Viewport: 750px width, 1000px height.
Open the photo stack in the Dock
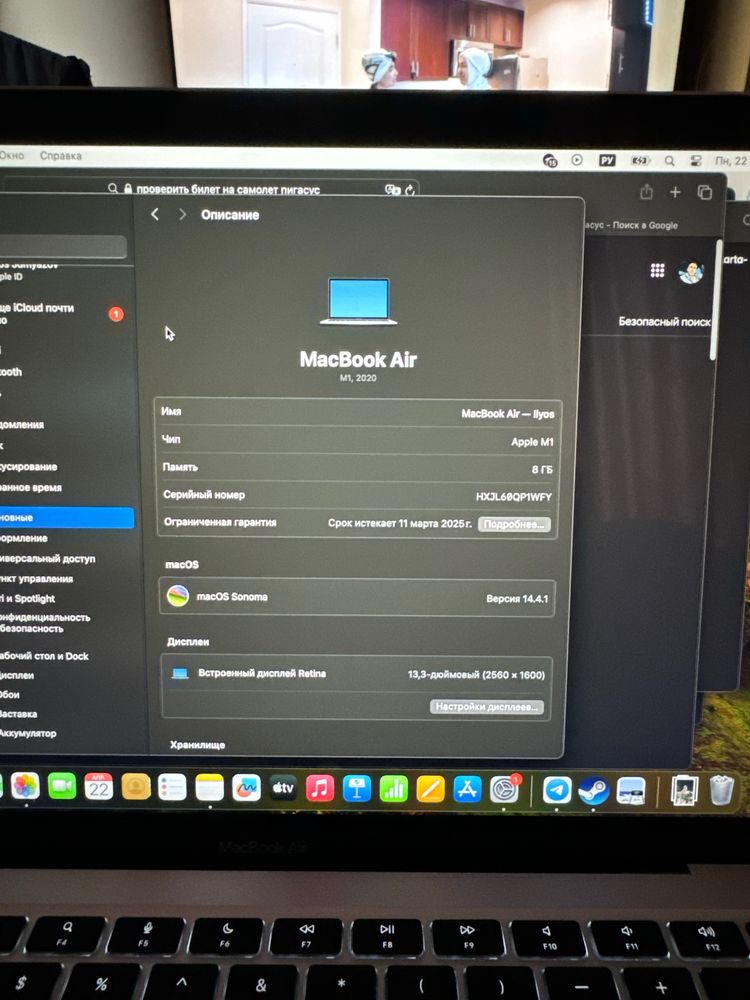(x=684, y=791)
